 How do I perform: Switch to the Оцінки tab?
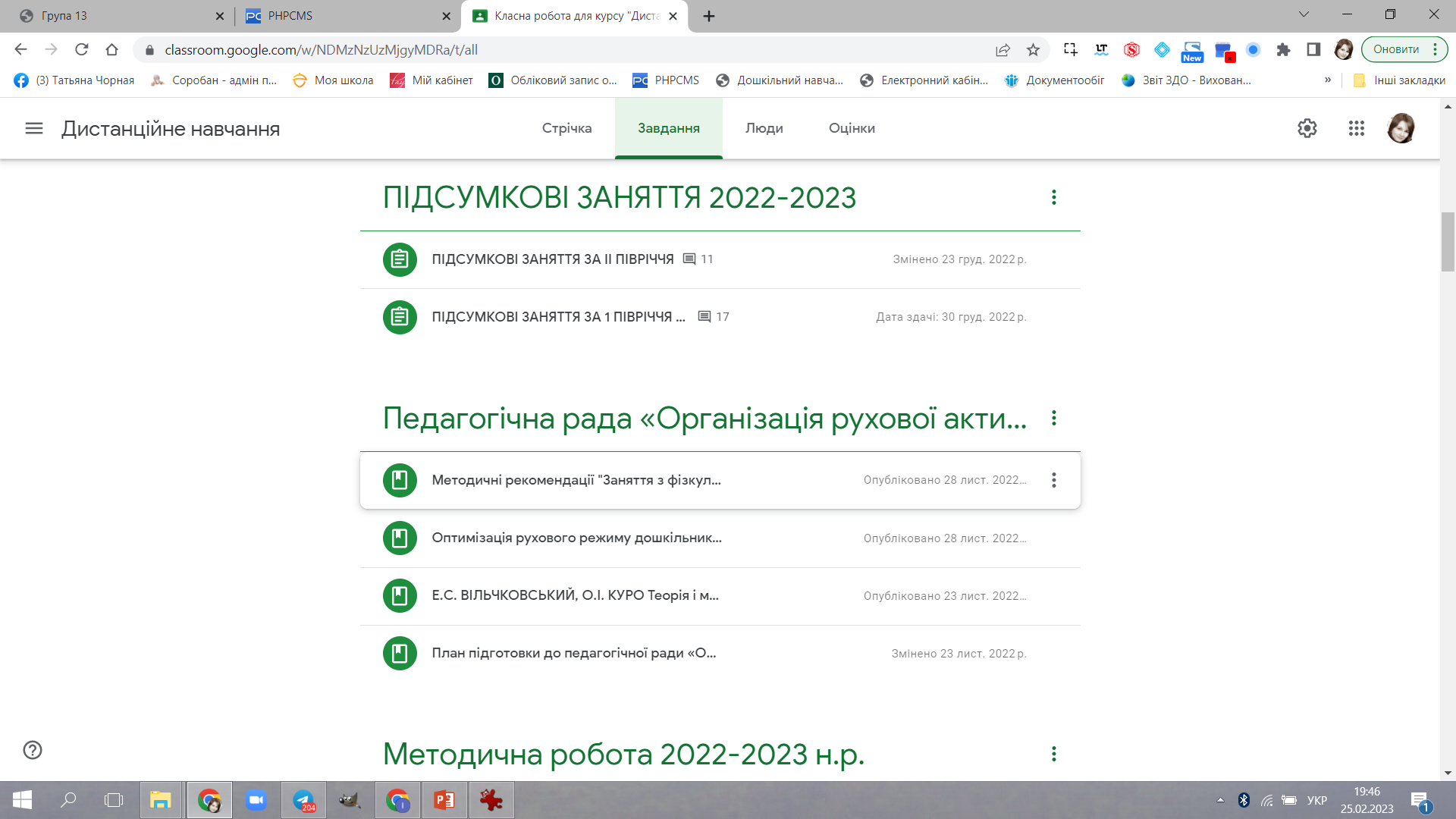pos(852,128)
